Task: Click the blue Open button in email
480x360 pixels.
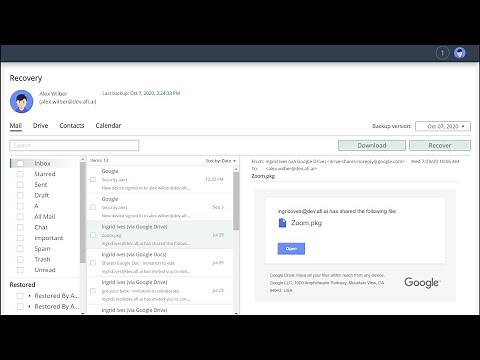Action: pyautogui.click(x=291, y=249)
